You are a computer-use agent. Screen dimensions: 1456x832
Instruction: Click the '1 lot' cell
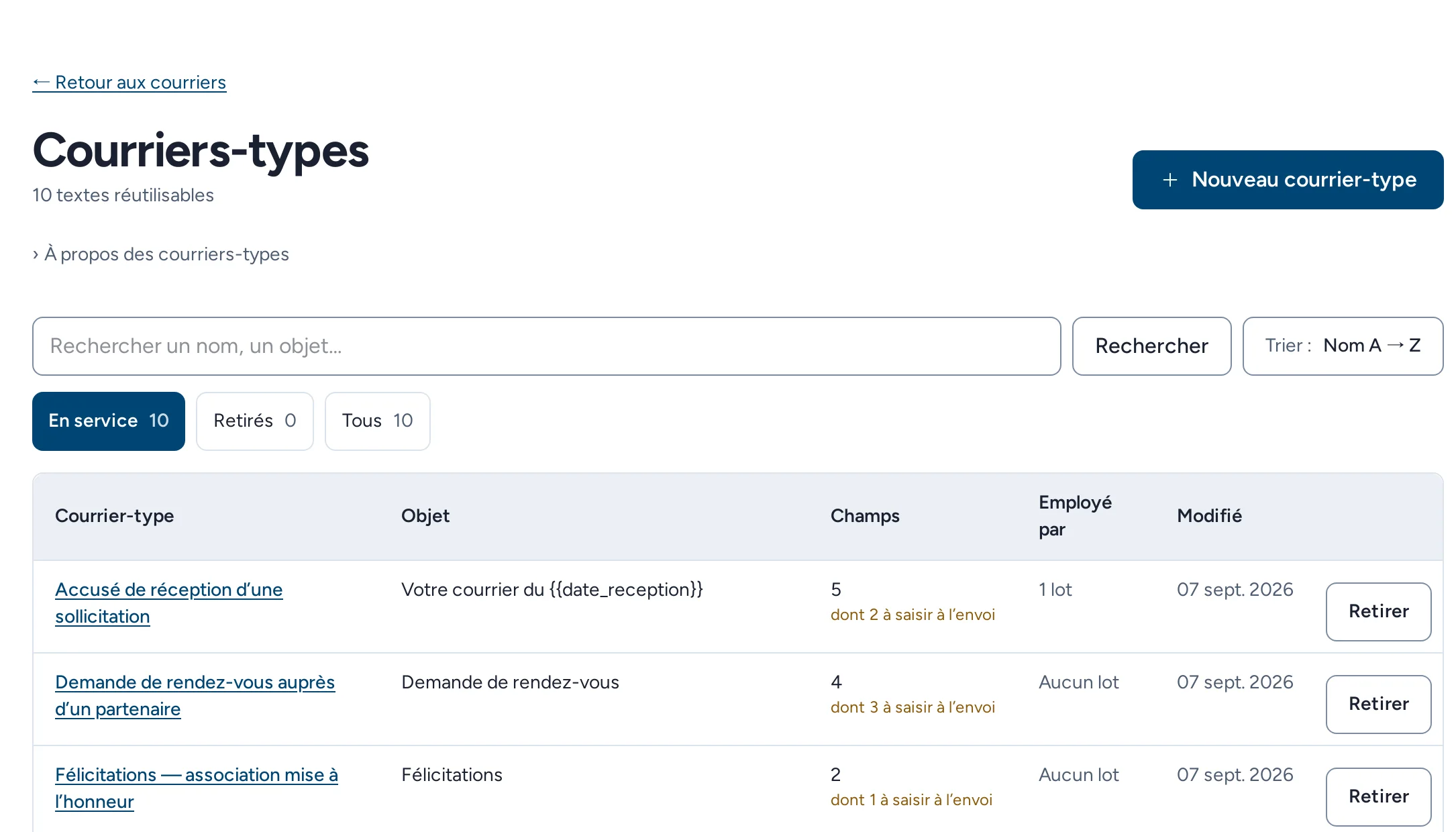click(1055, 590)
